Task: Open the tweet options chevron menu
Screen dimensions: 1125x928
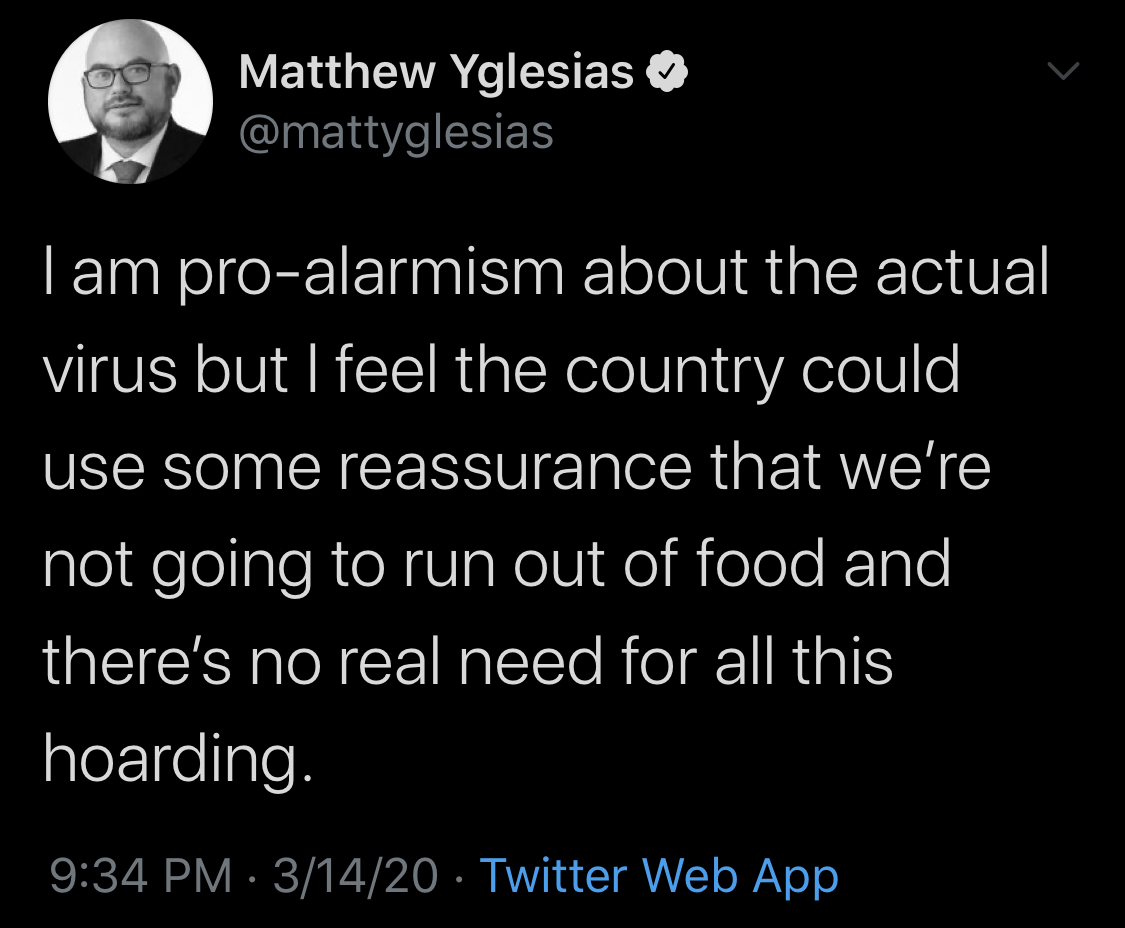Action: (x=1064, y=71)
